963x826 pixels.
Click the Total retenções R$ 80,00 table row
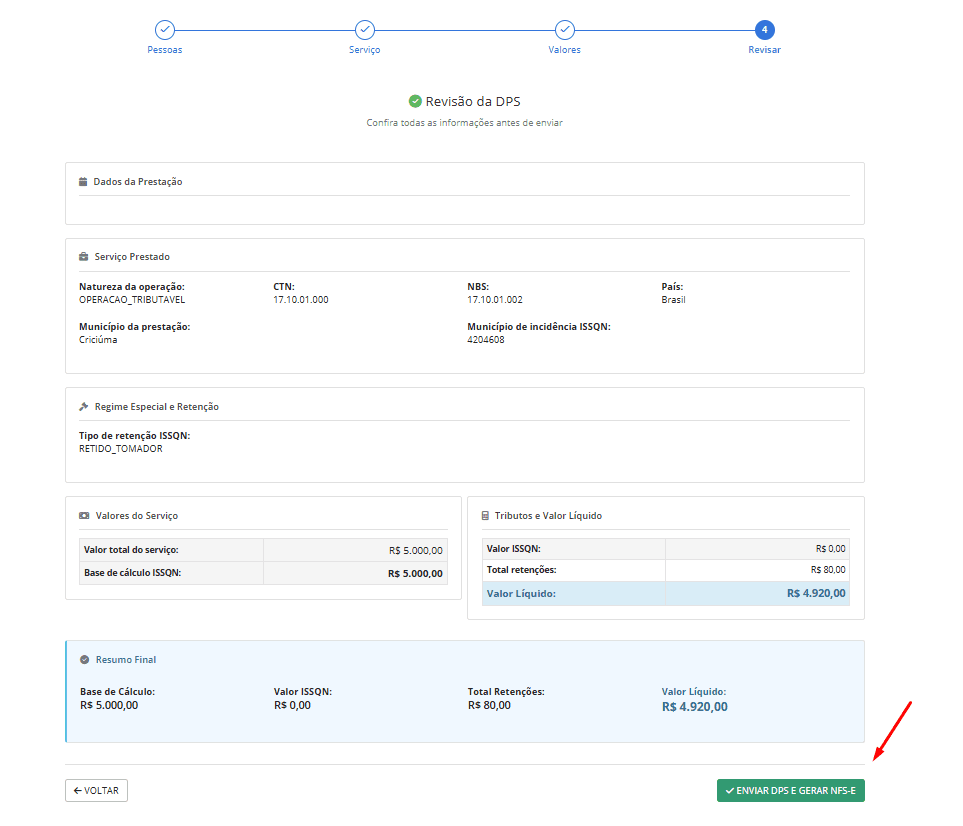click(x=666, y=570)
